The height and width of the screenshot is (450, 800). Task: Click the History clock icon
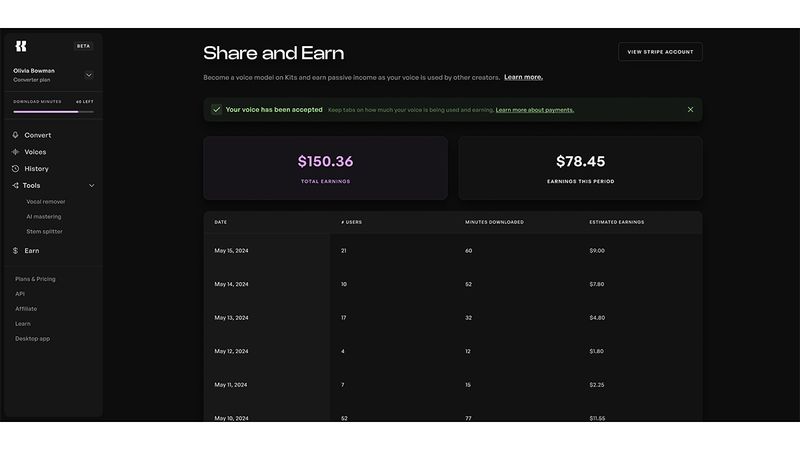(15, 169)
